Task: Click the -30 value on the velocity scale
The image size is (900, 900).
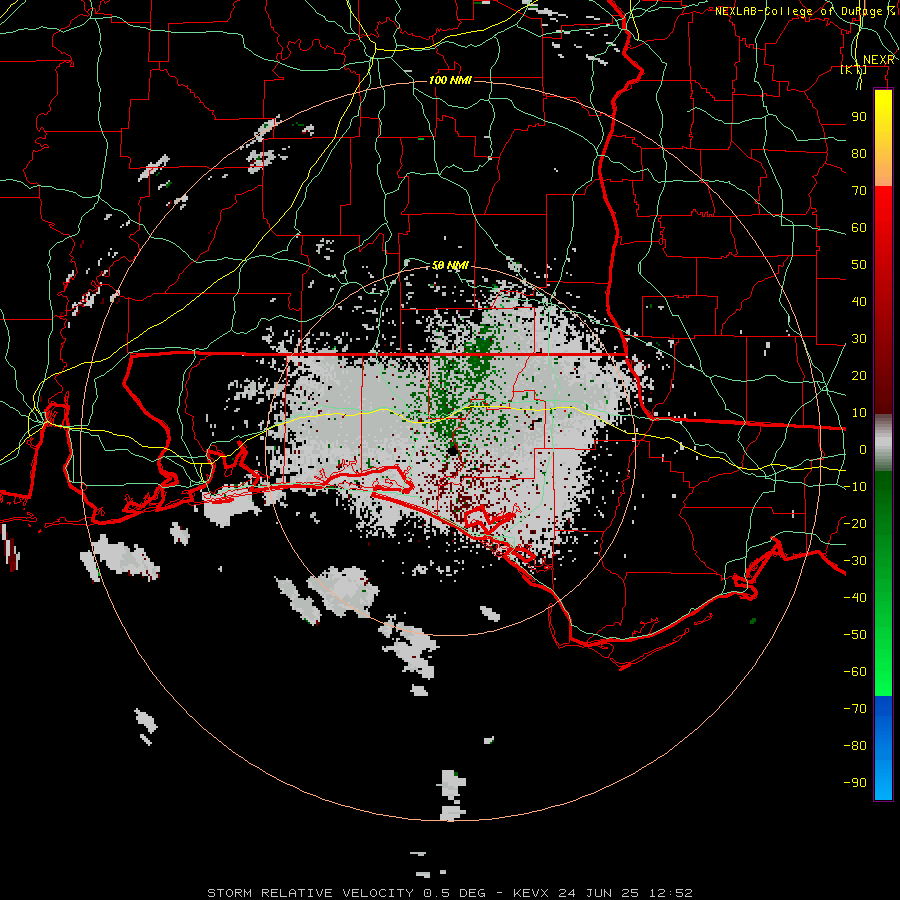Action: [x=855, y=561]
